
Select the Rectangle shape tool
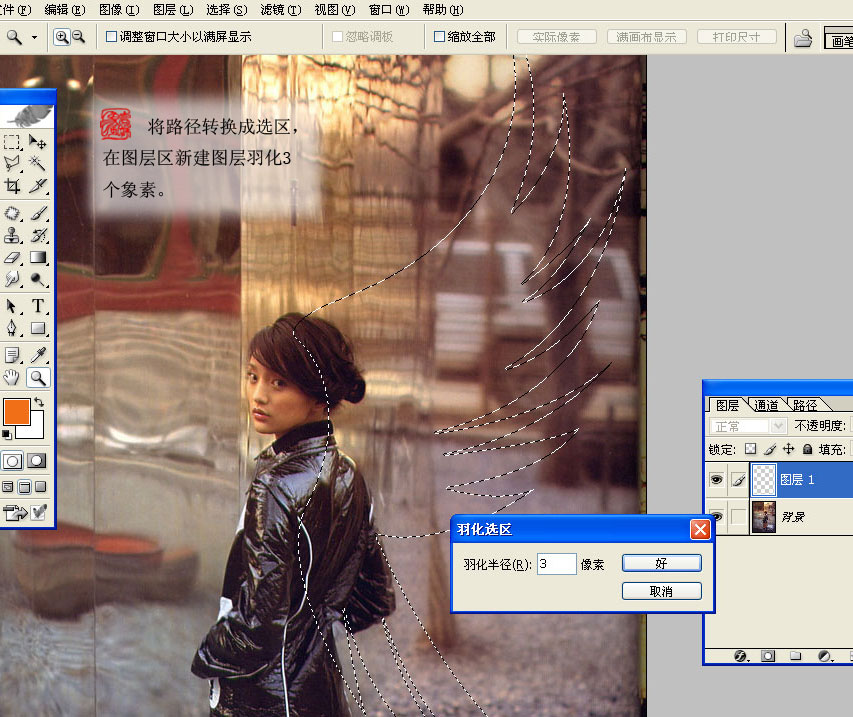click(38, 328)
